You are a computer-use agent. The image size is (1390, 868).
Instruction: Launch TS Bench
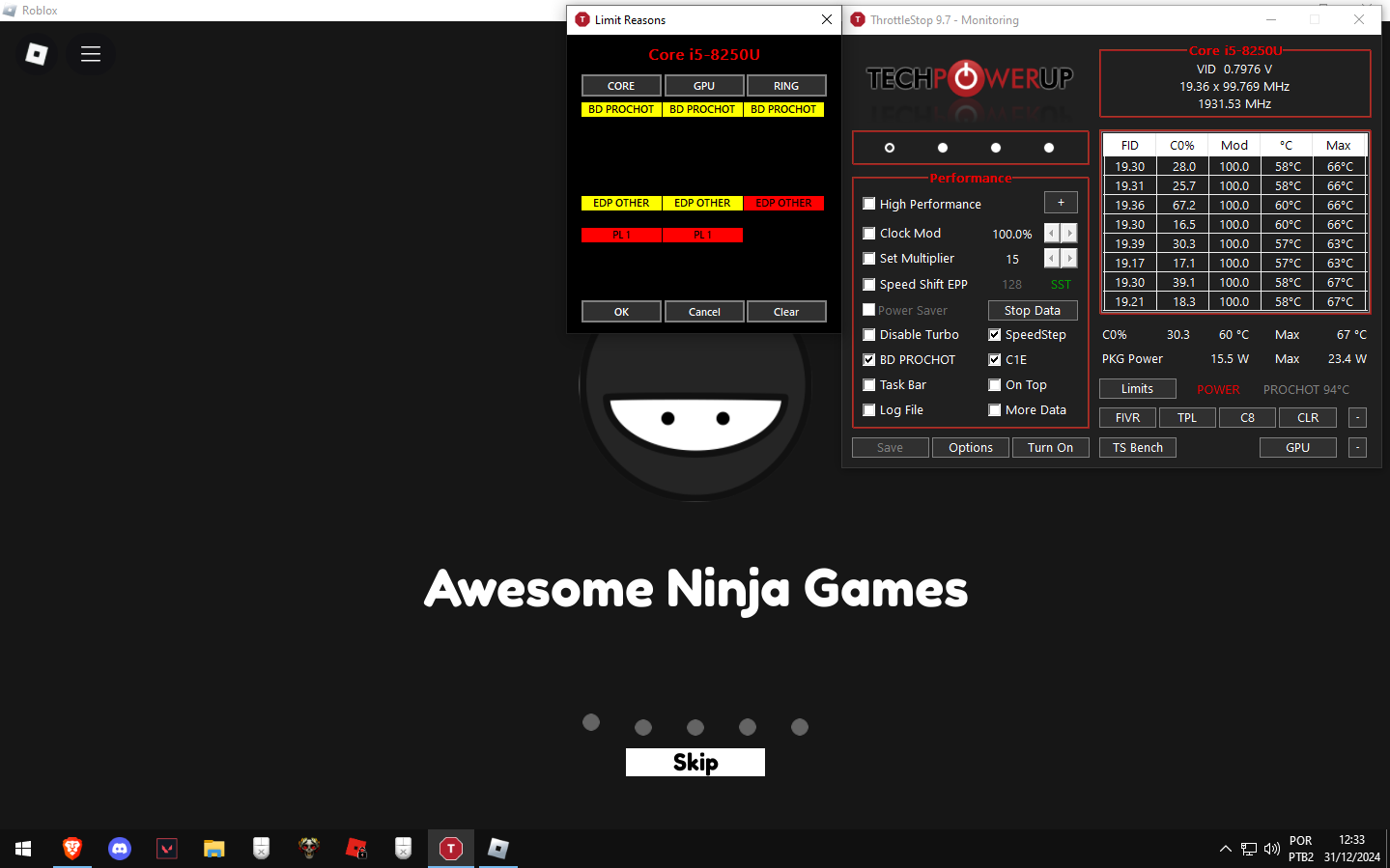click(1138, 447)
